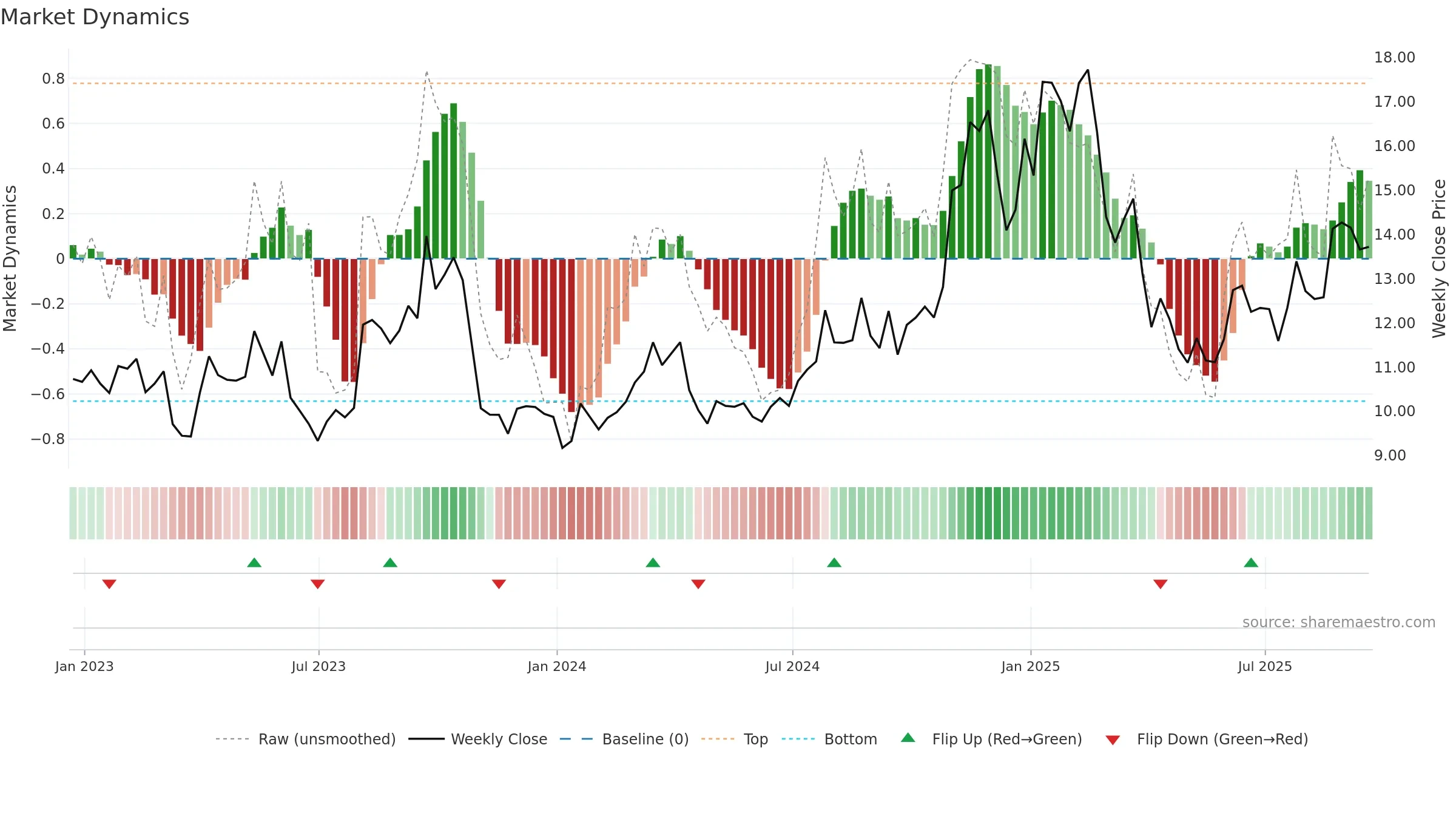
Task: Click the 14.00 price axis label
Action: point(1395,234)
